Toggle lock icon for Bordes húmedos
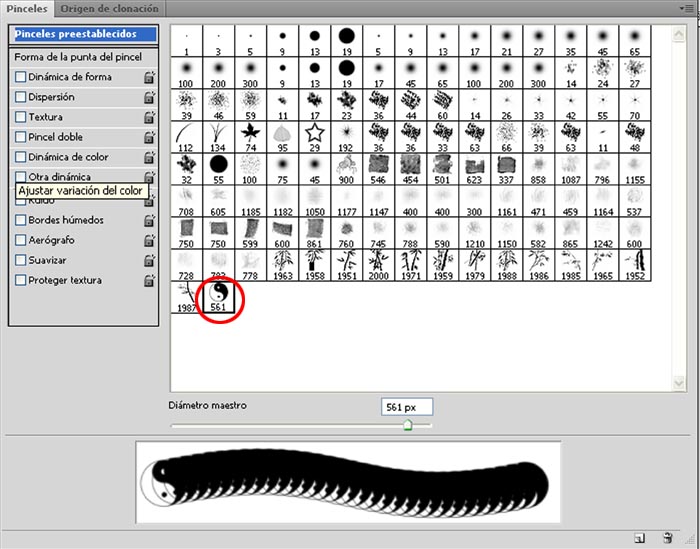 (x=149, y=220)
